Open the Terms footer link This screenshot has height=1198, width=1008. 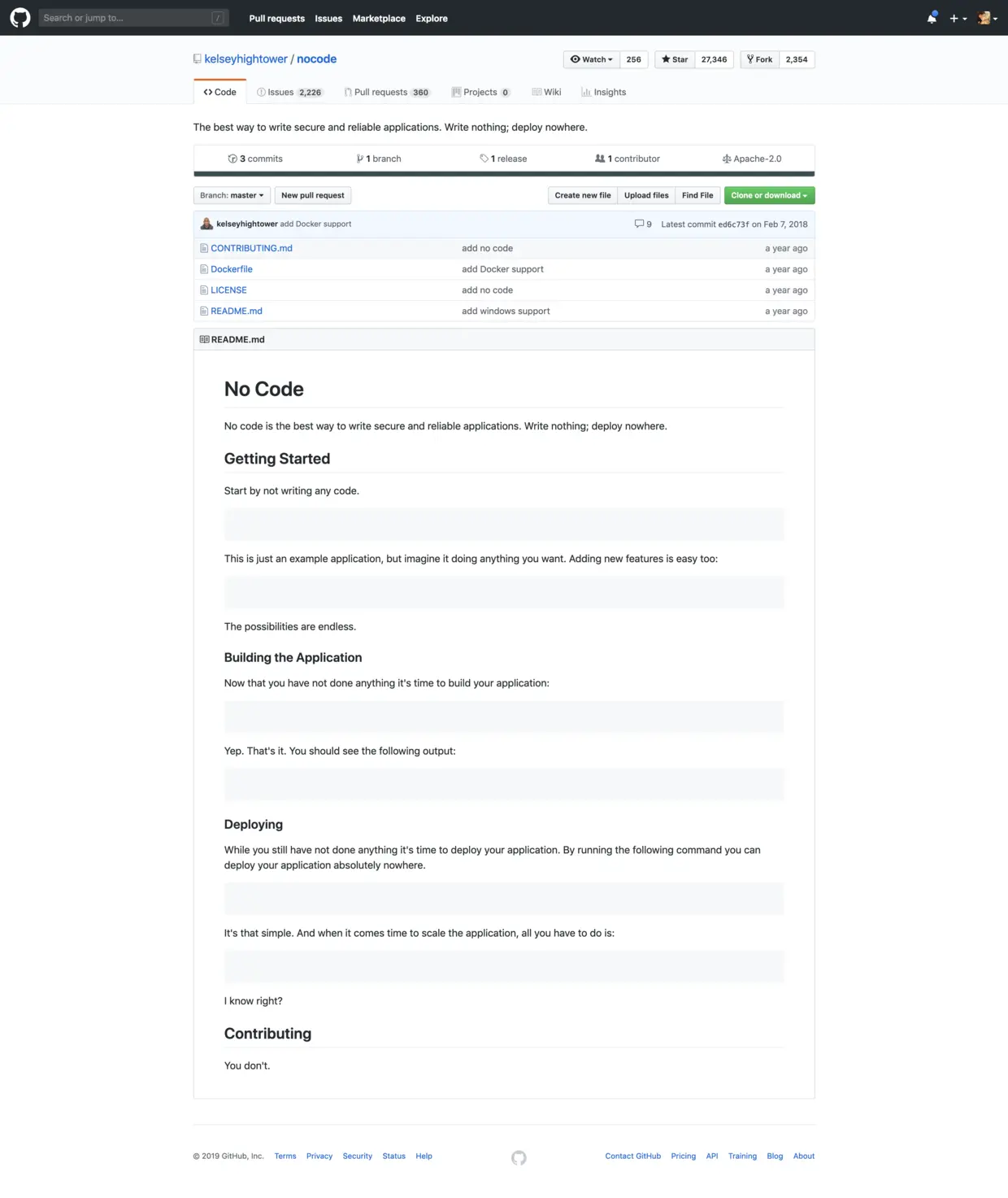285,1156
